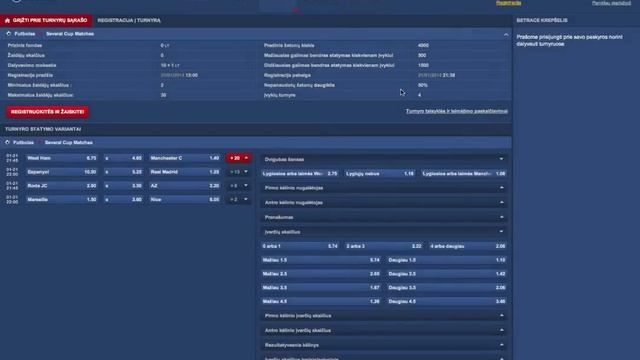Screen dimensions: 640x360
Task: Expand the Antro kėlinio nugalėtojas section
Action: point(384,202)
